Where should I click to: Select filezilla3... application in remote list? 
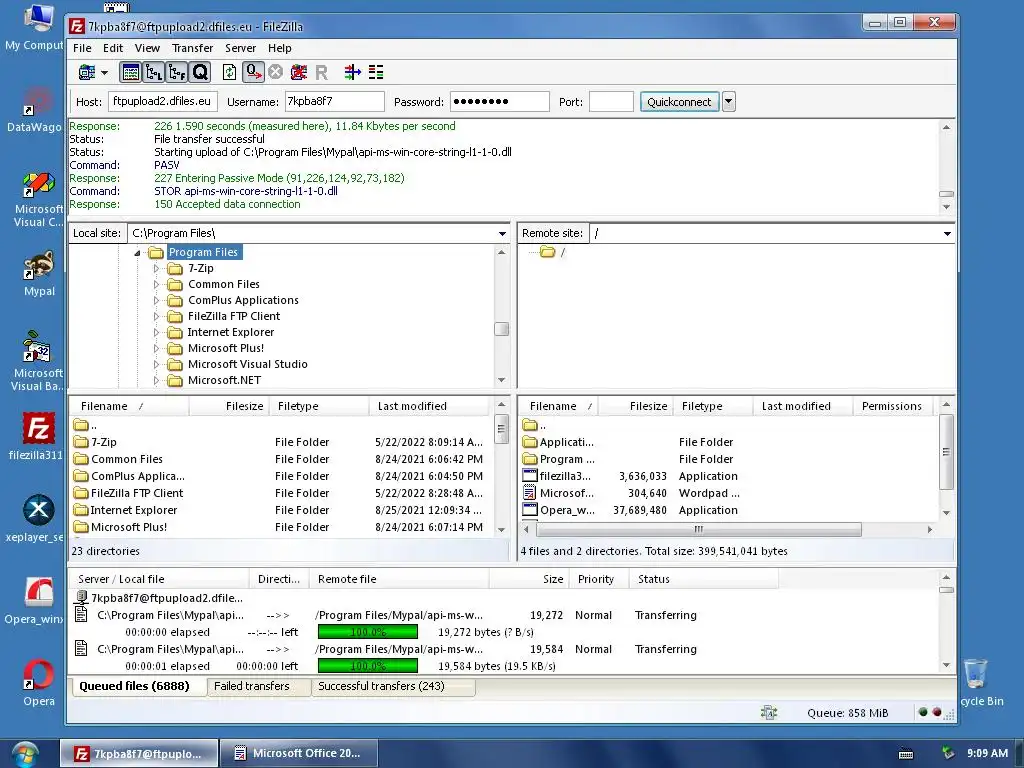pos(728,476)
